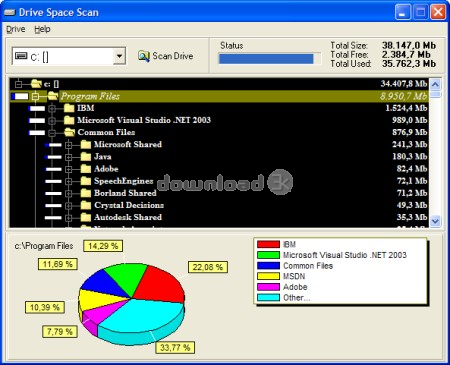Select the open Program Files folder icon
Viewport: 450px width, 365px height.
click(x=53, y=96)
